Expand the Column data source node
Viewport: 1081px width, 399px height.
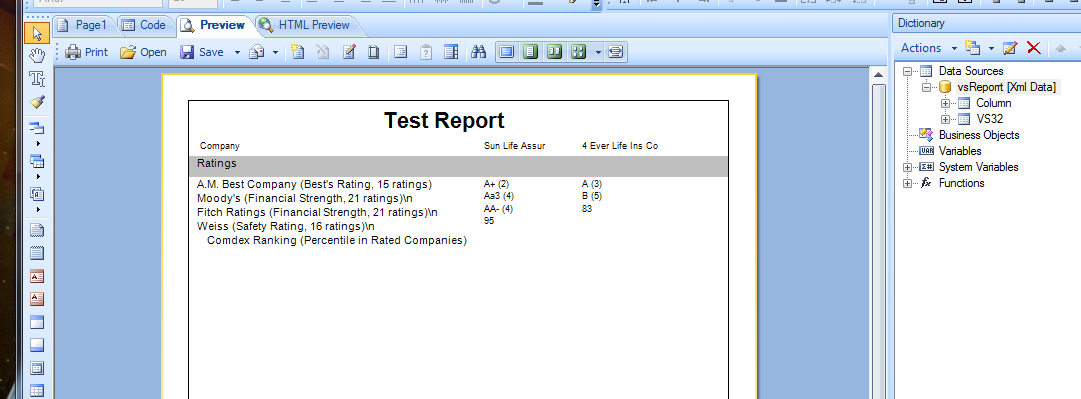[946, 103]
